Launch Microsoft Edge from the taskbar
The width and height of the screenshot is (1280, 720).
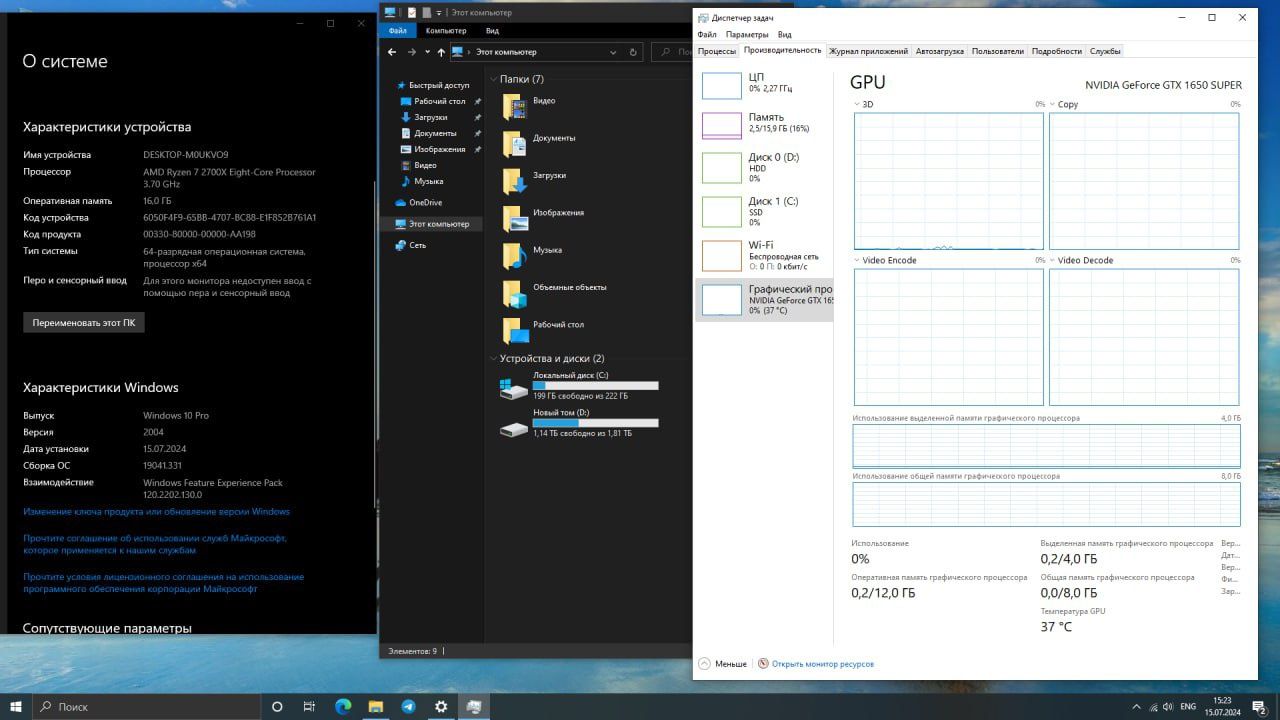[x=343, y=706]
